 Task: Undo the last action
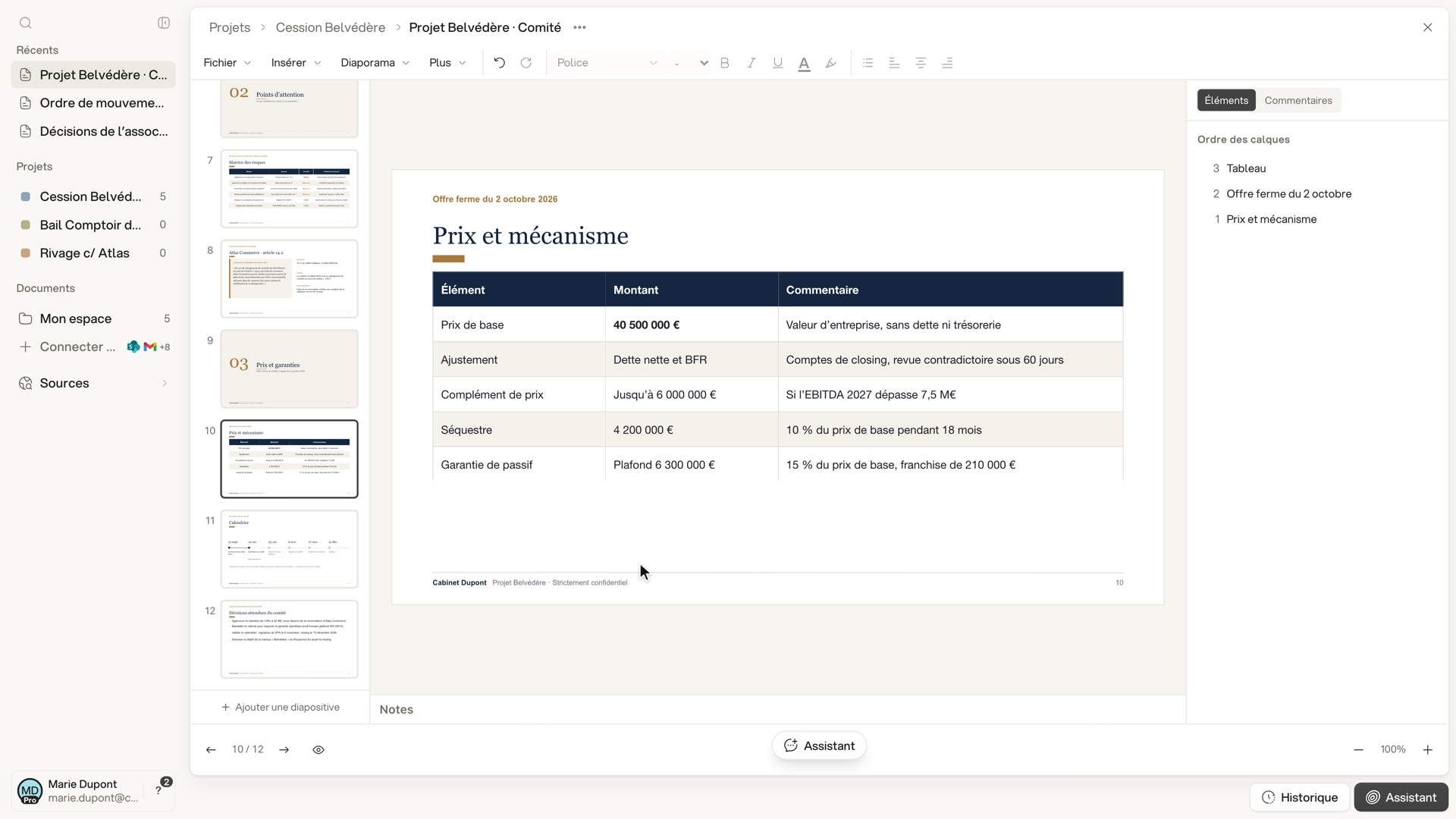tap(499, 63)
